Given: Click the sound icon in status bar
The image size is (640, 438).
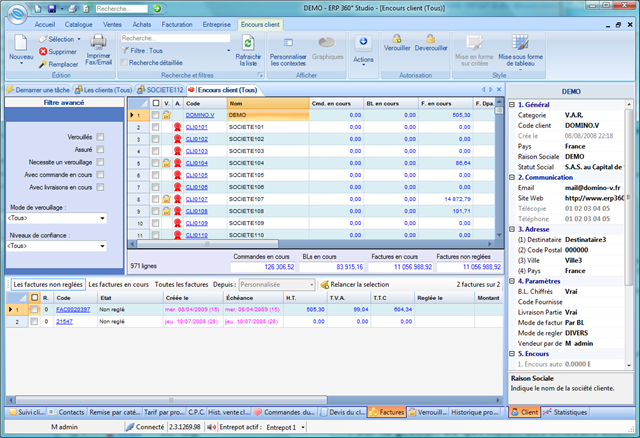Looking at the screenshot, I should pyautogui.click(x=211, y=427).
